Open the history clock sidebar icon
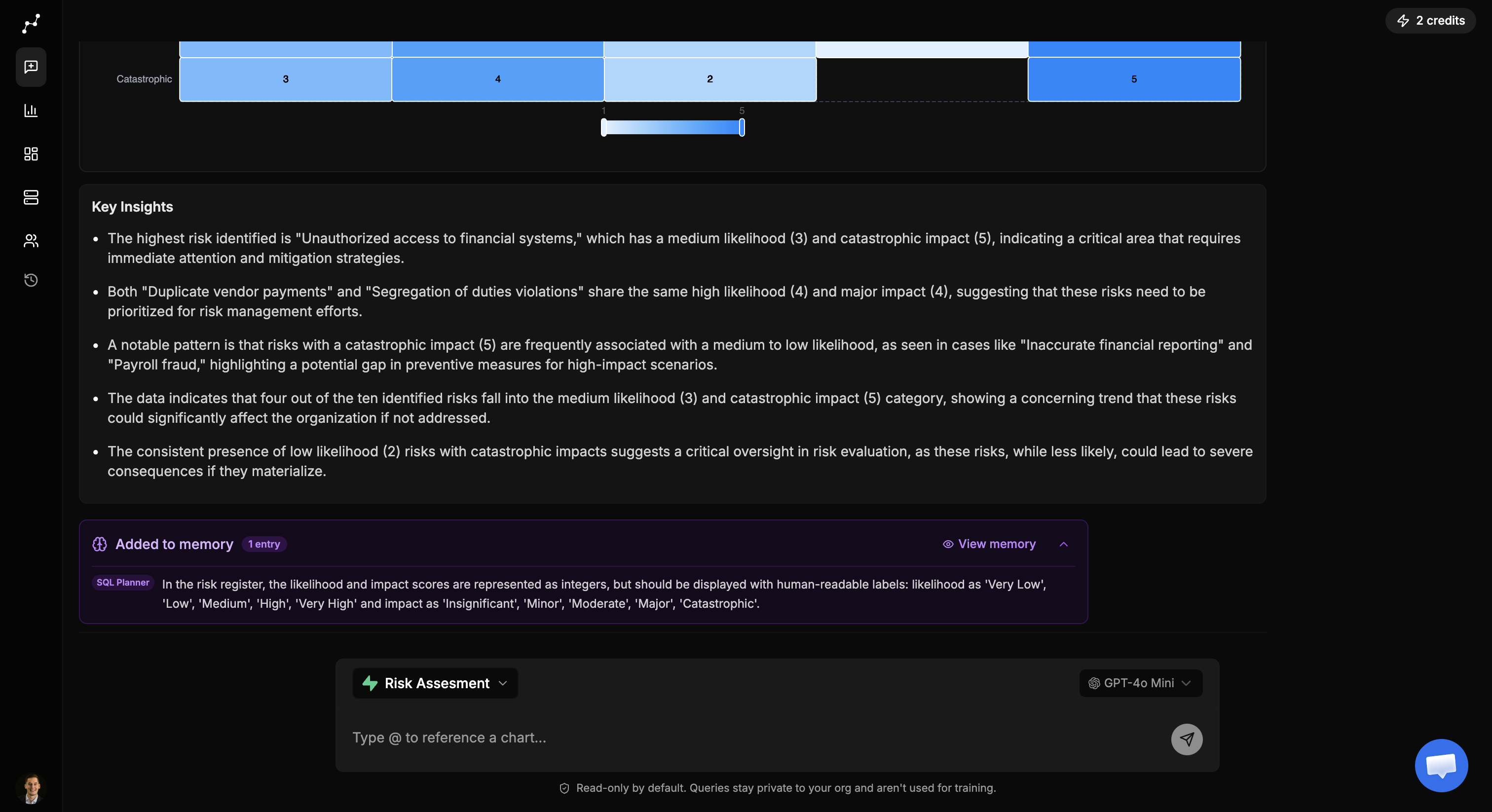Viewport: 1492px width, 812px height. pos(31,280)
